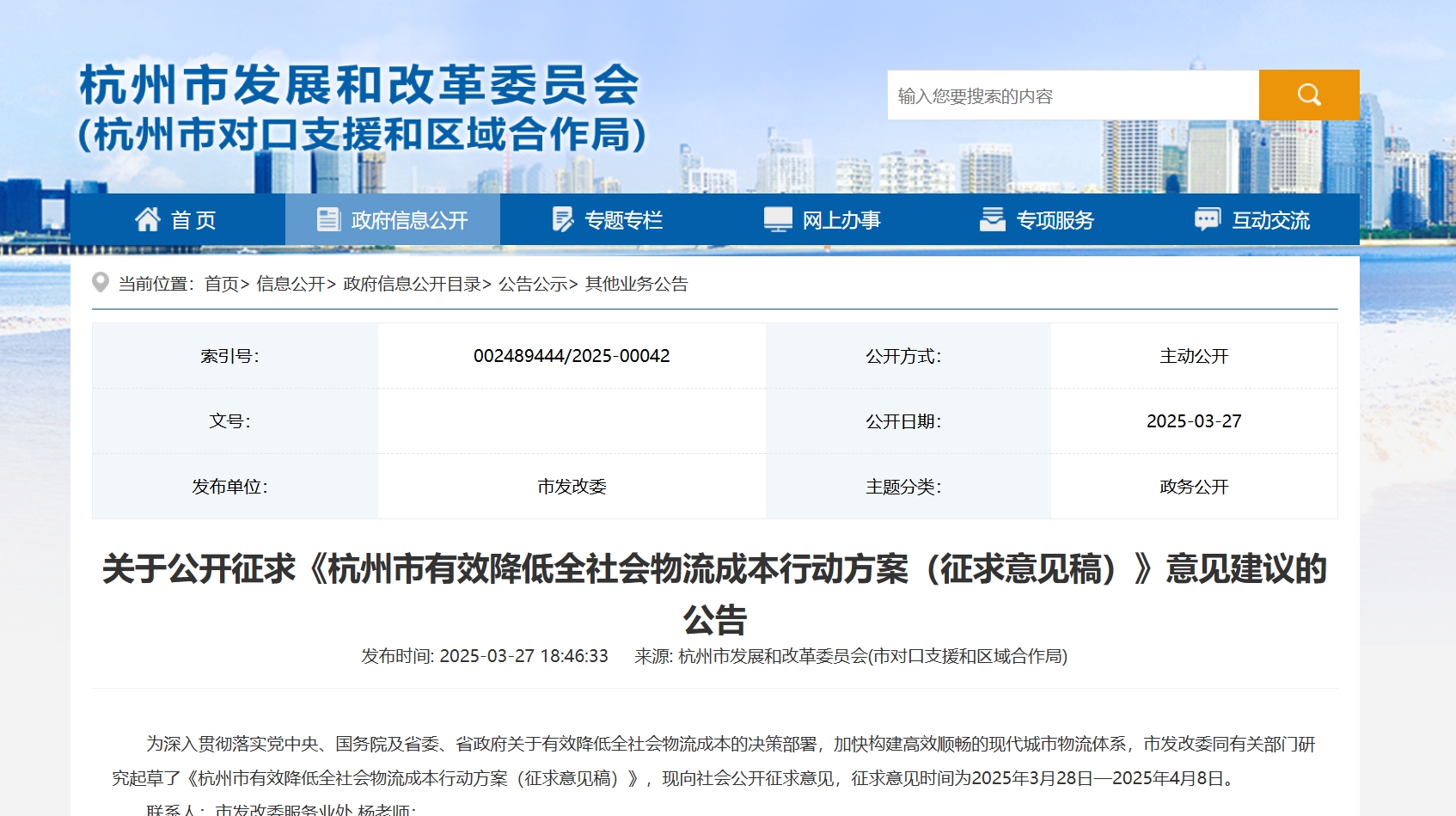The height and width of the screenshot is (816, 1456).
Task: Click the document icon beside 政府信息公开
Action: (328, 220)
